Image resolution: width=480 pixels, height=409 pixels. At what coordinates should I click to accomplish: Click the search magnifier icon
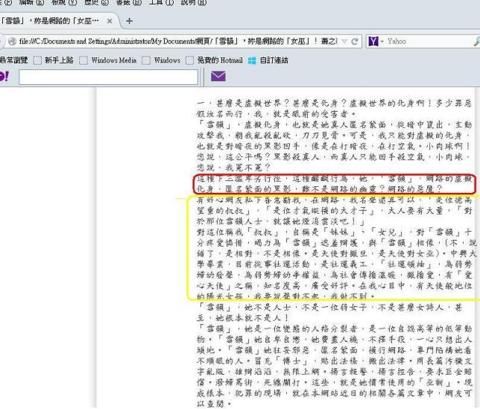pyautogui.click(x=477, y=42)
